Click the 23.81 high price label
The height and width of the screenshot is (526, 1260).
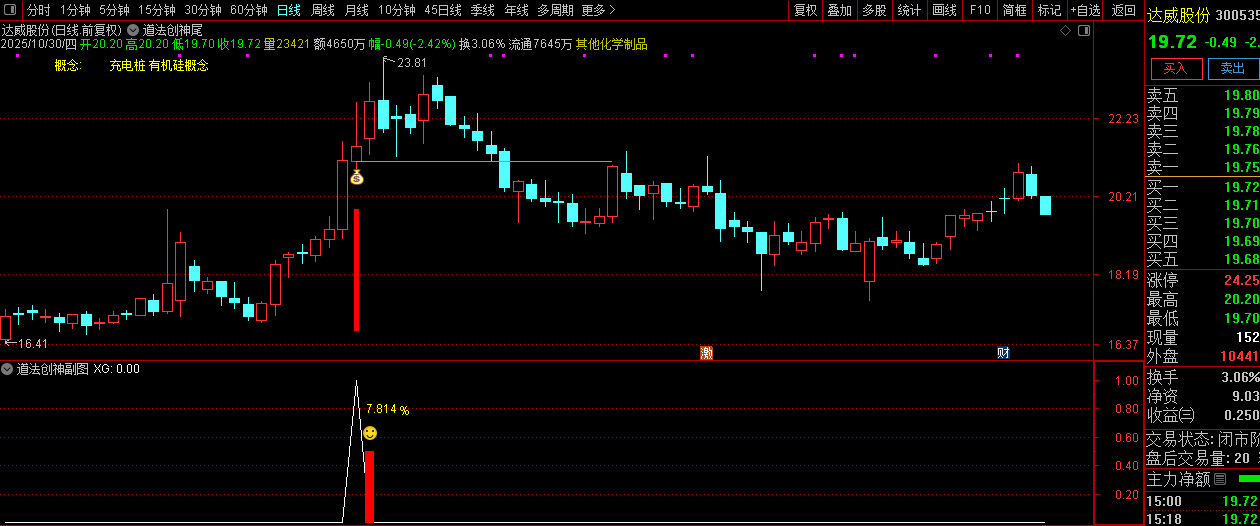(x=412, y=63)
